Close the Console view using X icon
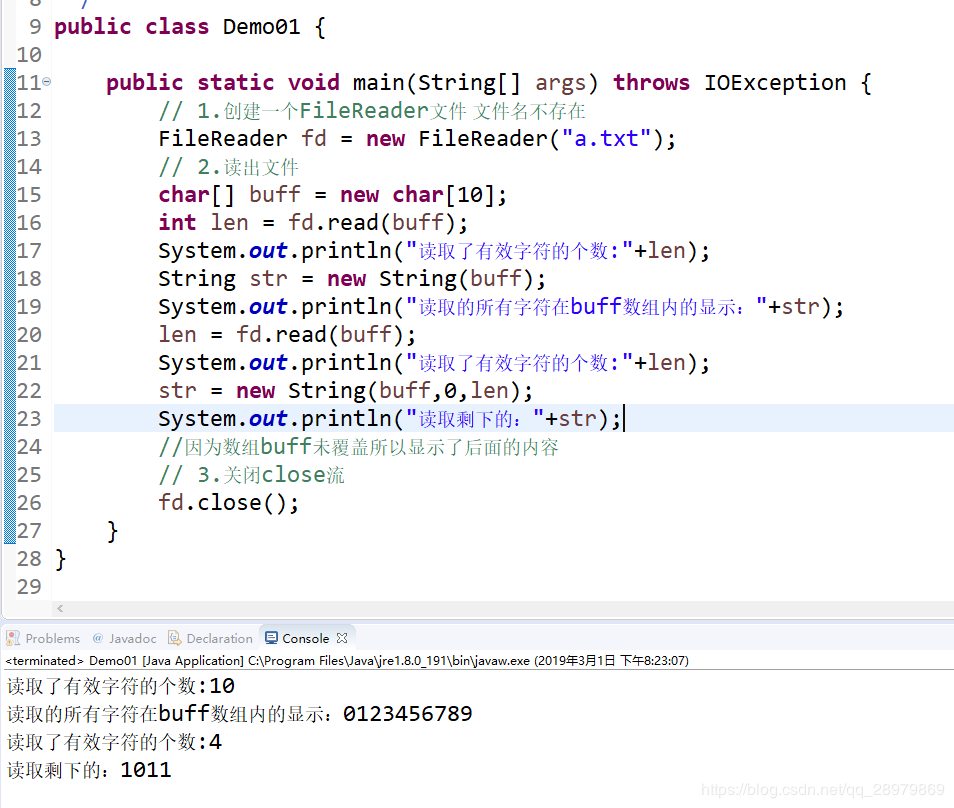The image size is (954, 808). point(342,638)
